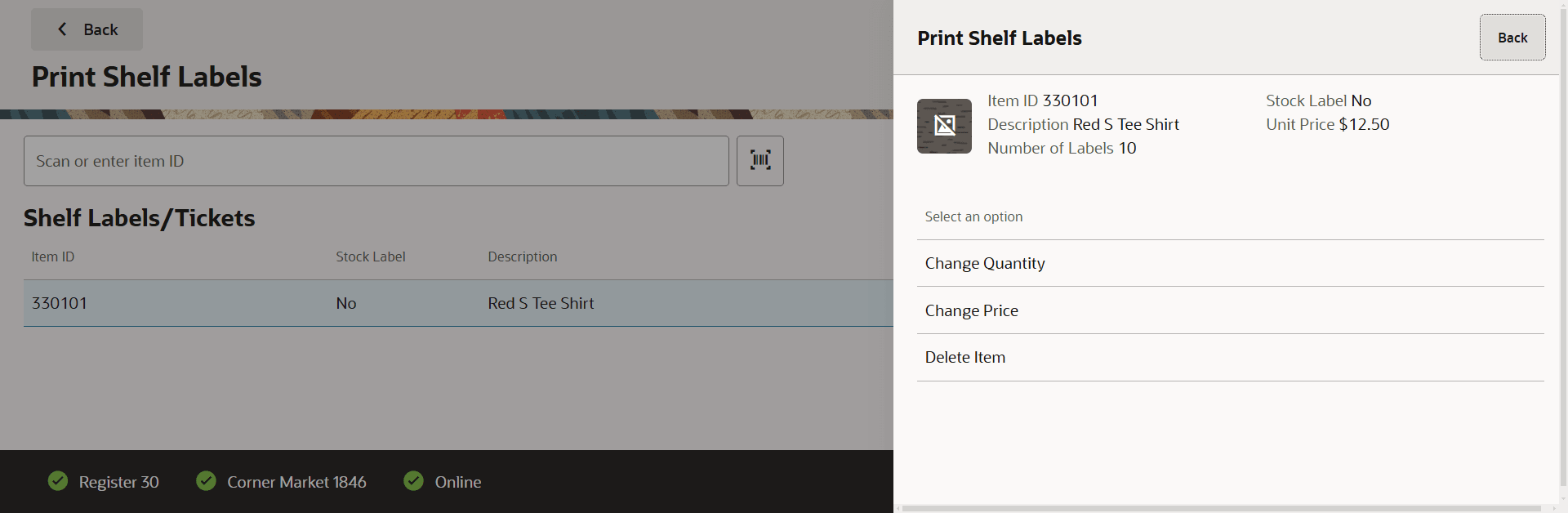This screenshot has width=1568, height=513.
Task: Click the Red S Tee Shirt table cell
Action: [541, 303]
